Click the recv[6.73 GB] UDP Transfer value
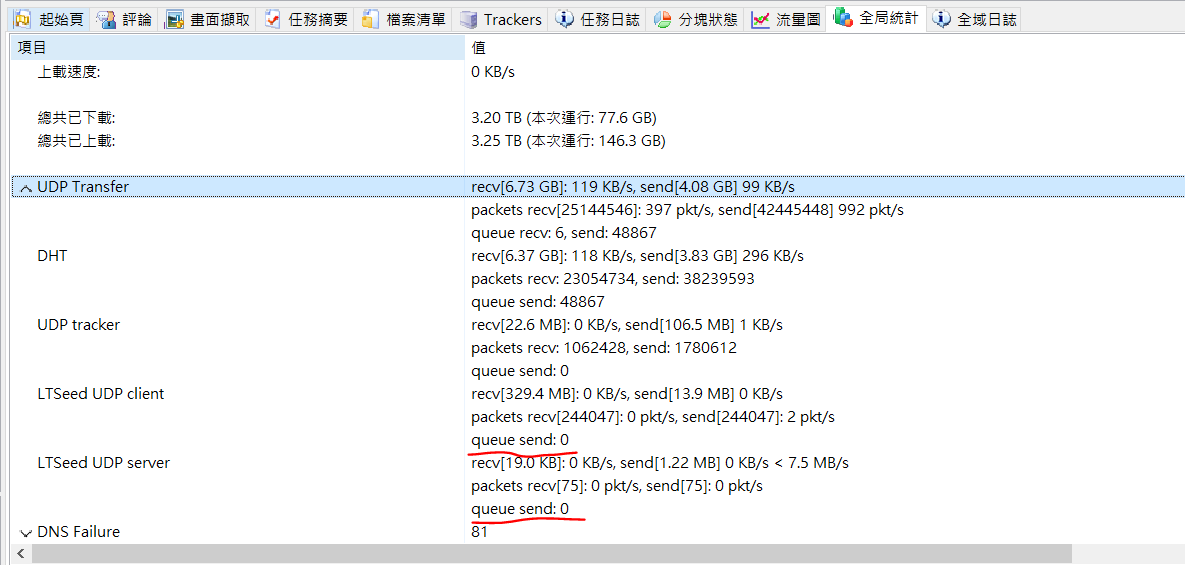This screenshot has height=565, width=1185. coord(633,187)
